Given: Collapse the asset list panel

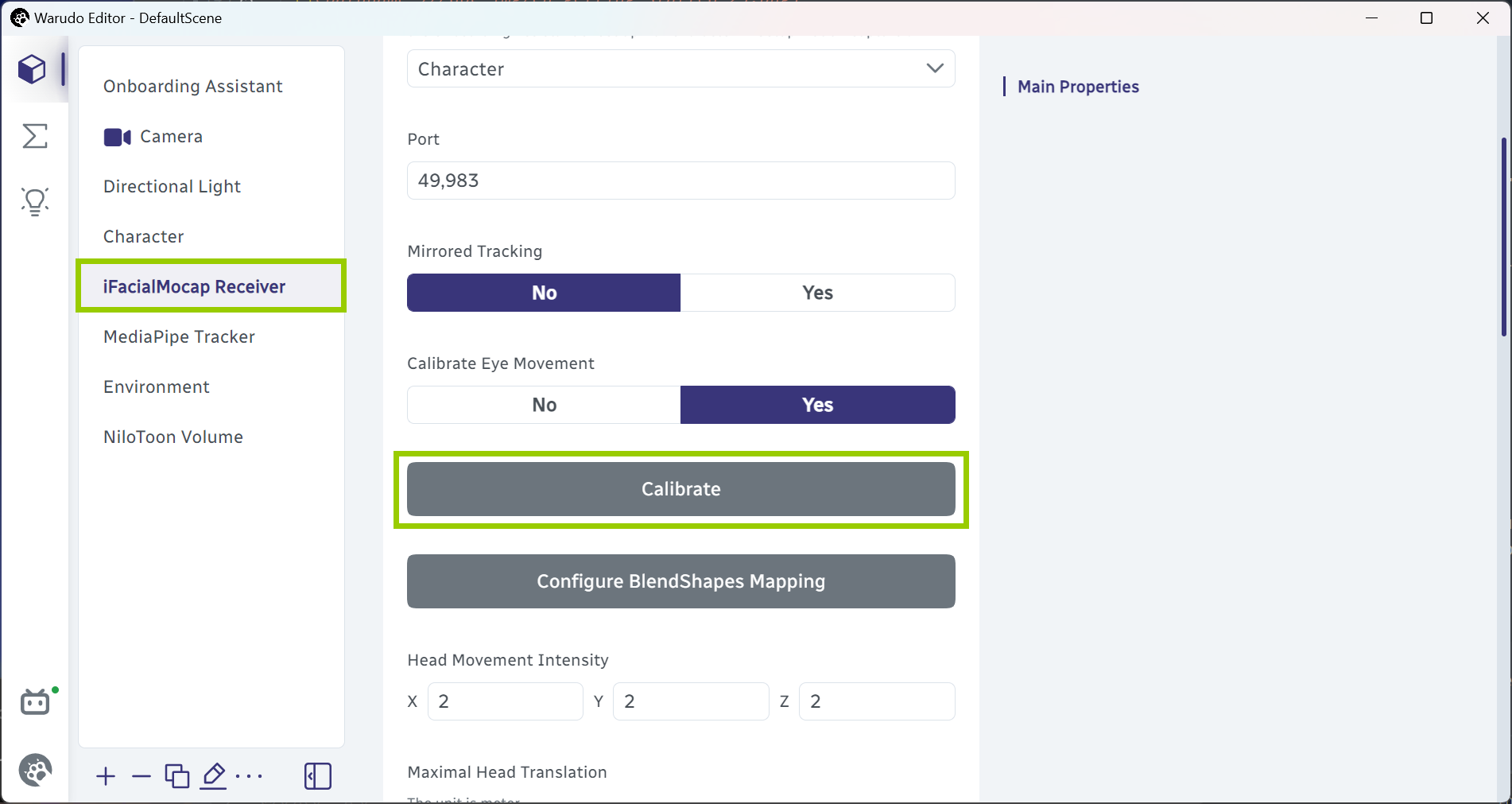Looking at the screenshot, I should 318,776.
